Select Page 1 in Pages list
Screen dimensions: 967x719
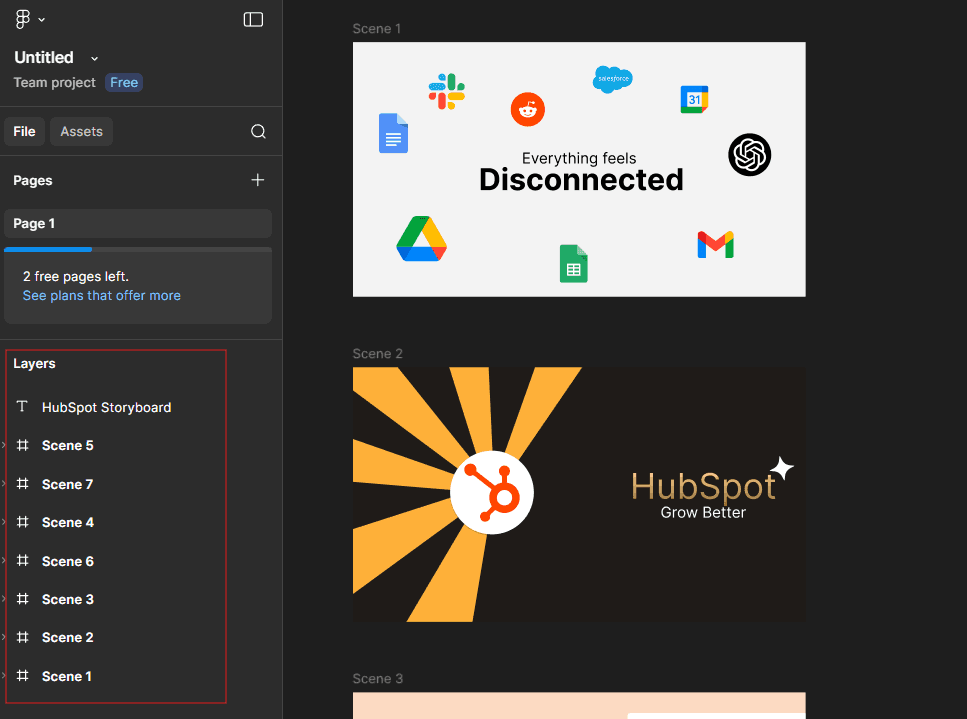click(138, 223)
